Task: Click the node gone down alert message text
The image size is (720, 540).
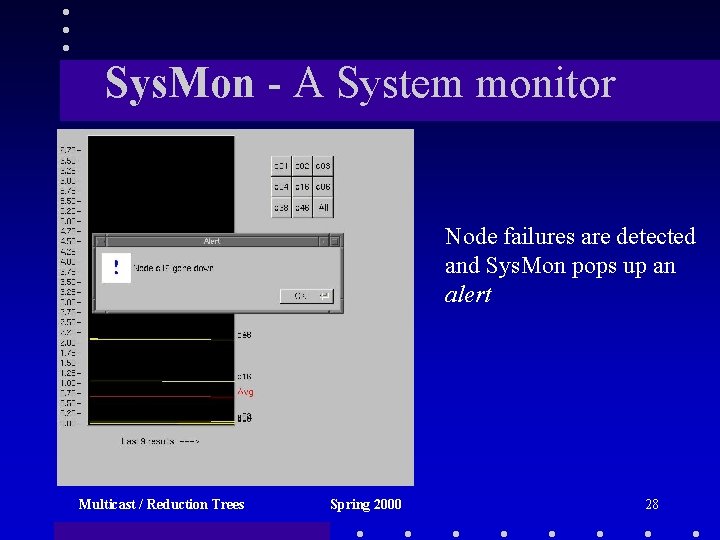Action: pyautogui.click(x=173, y=268)
